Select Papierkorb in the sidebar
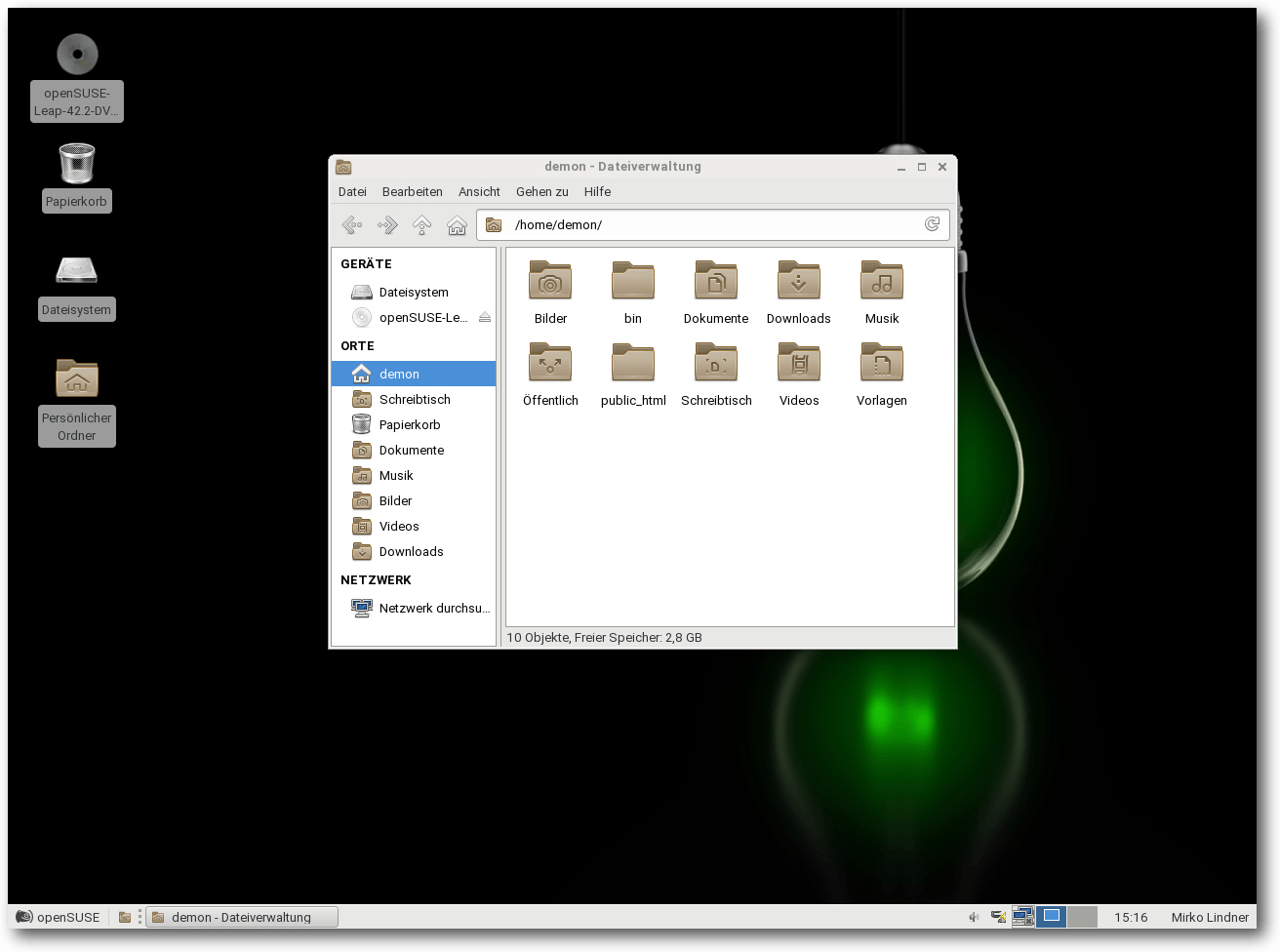The width and height of the screenshot is (1280, 952). pos(410,424)
